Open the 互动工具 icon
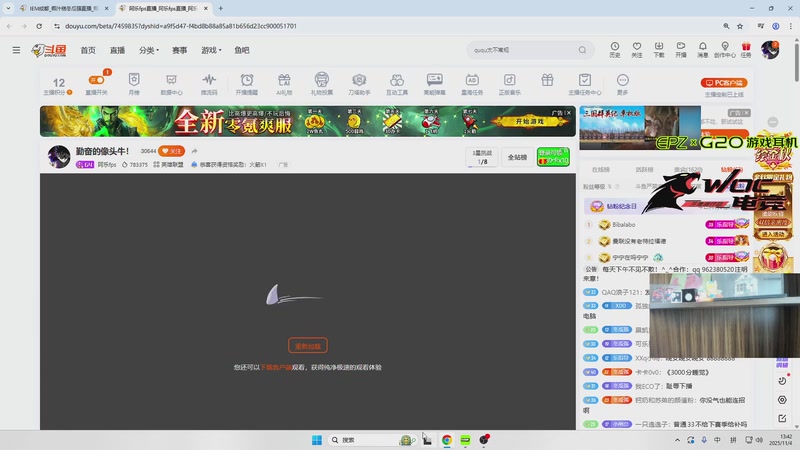 397,84
